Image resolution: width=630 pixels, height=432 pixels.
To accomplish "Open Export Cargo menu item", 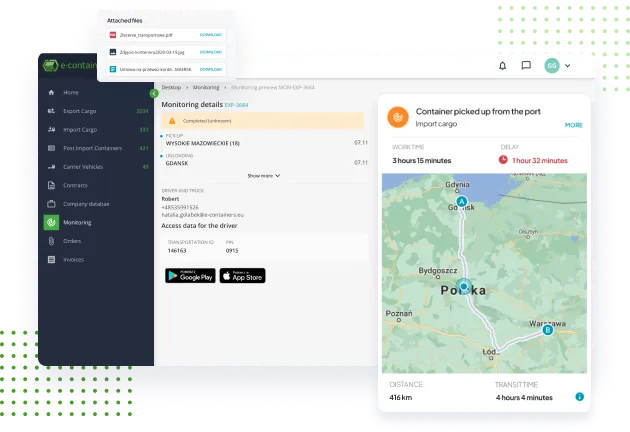I will tap(80, 111).
